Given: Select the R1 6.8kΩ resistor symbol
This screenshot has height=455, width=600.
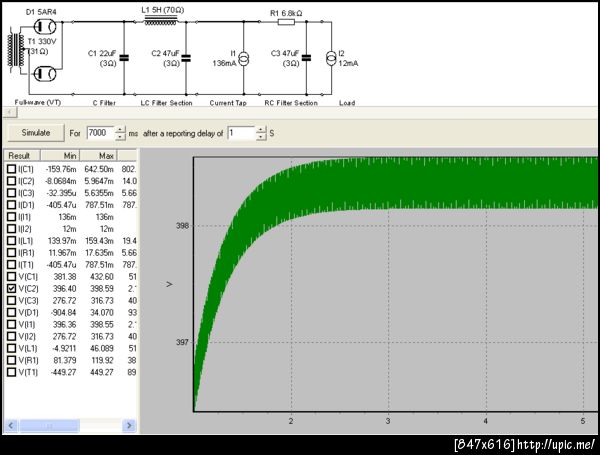Looking at the screenshot, I should coord(286,22).
